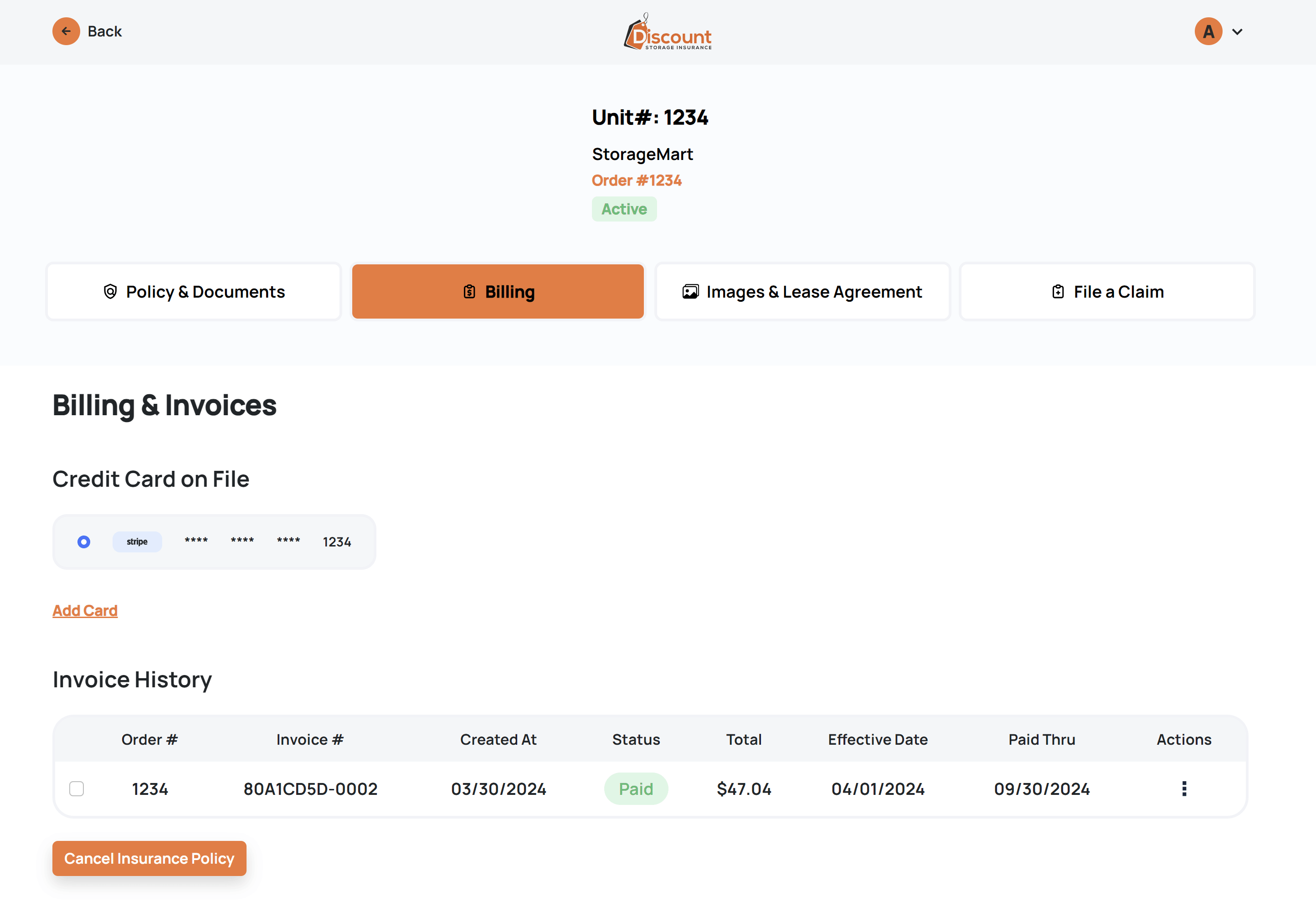Click the user avatar letter A
The width and height of the screenshot is (1316, 907).
[1208, 31]
